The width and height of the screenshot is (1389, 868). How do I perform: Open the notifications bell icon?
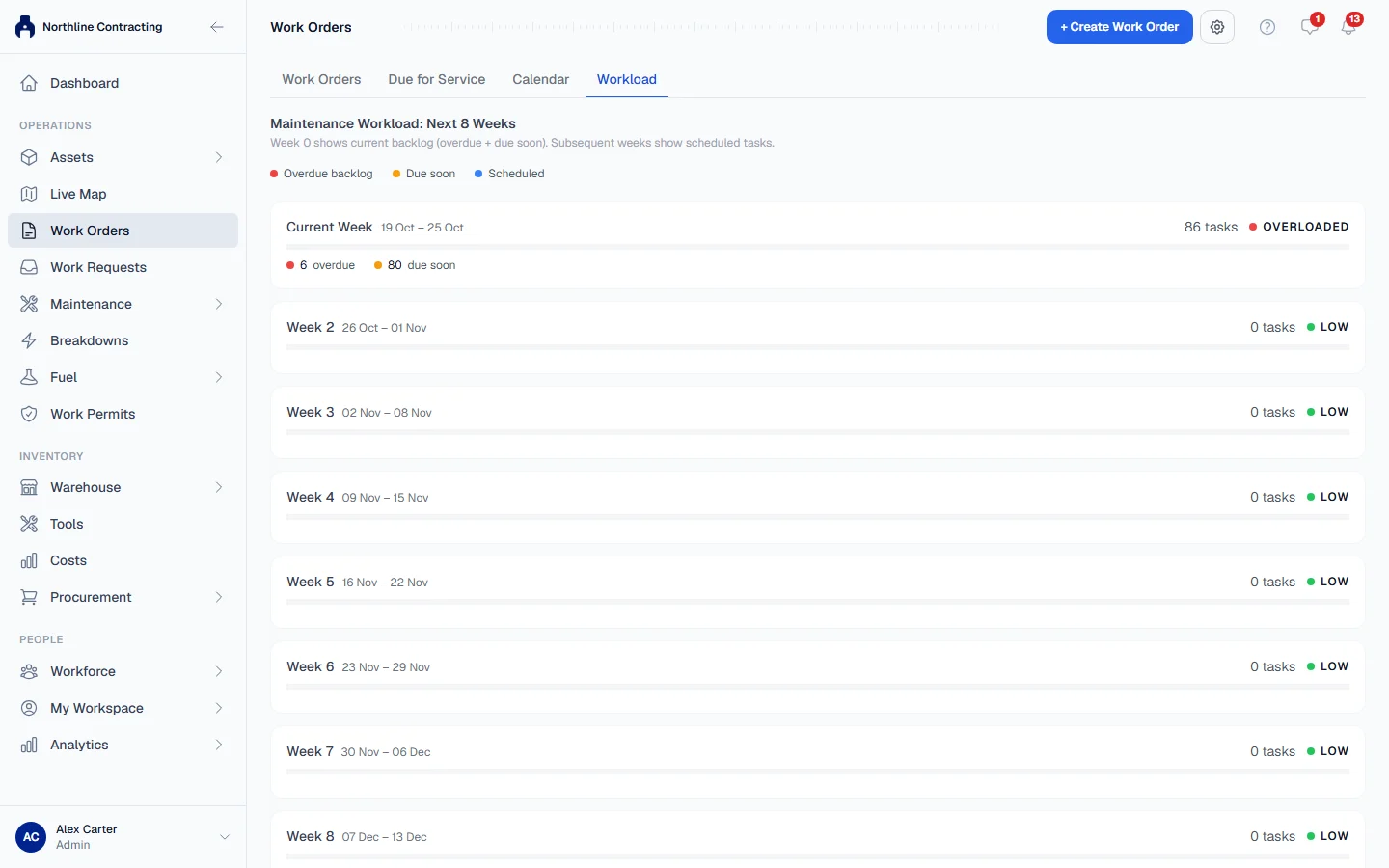[1348, 27]
